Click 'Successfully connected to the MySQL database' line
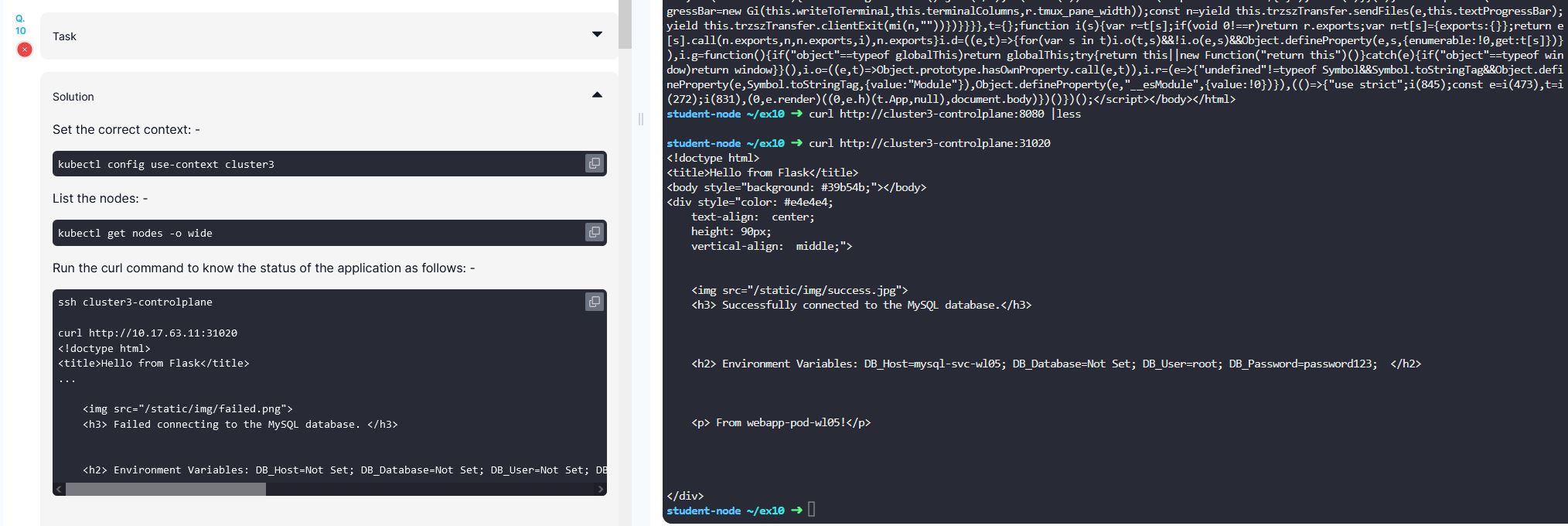The image size is (1568, 526). tap(861, 305)
